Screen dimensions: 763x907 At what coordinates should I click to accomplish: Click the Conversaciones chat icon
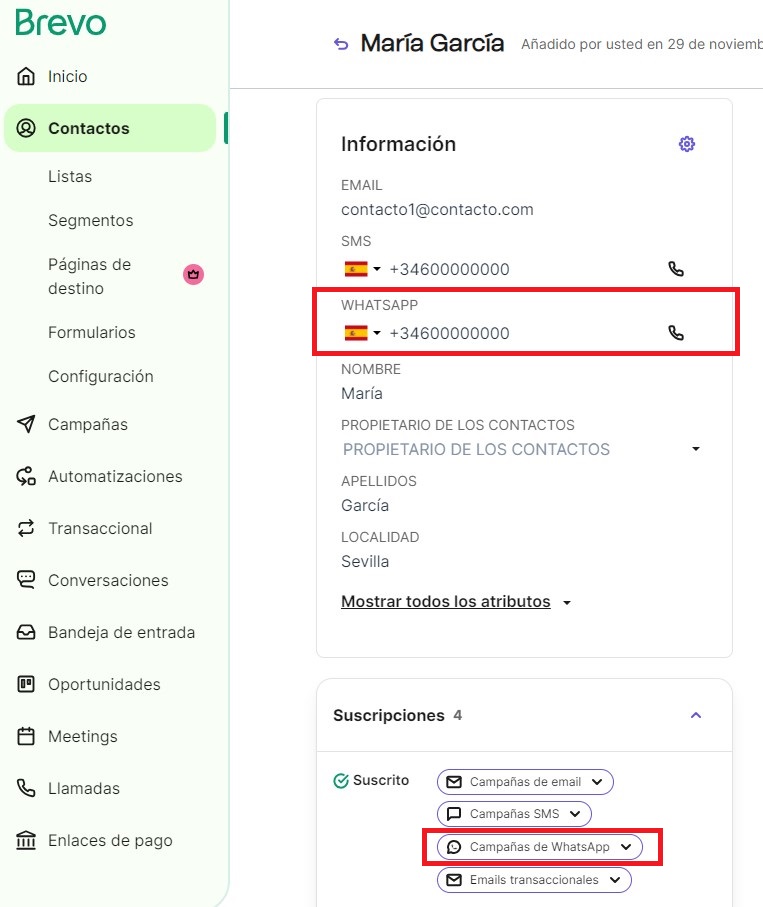[26, 580]
